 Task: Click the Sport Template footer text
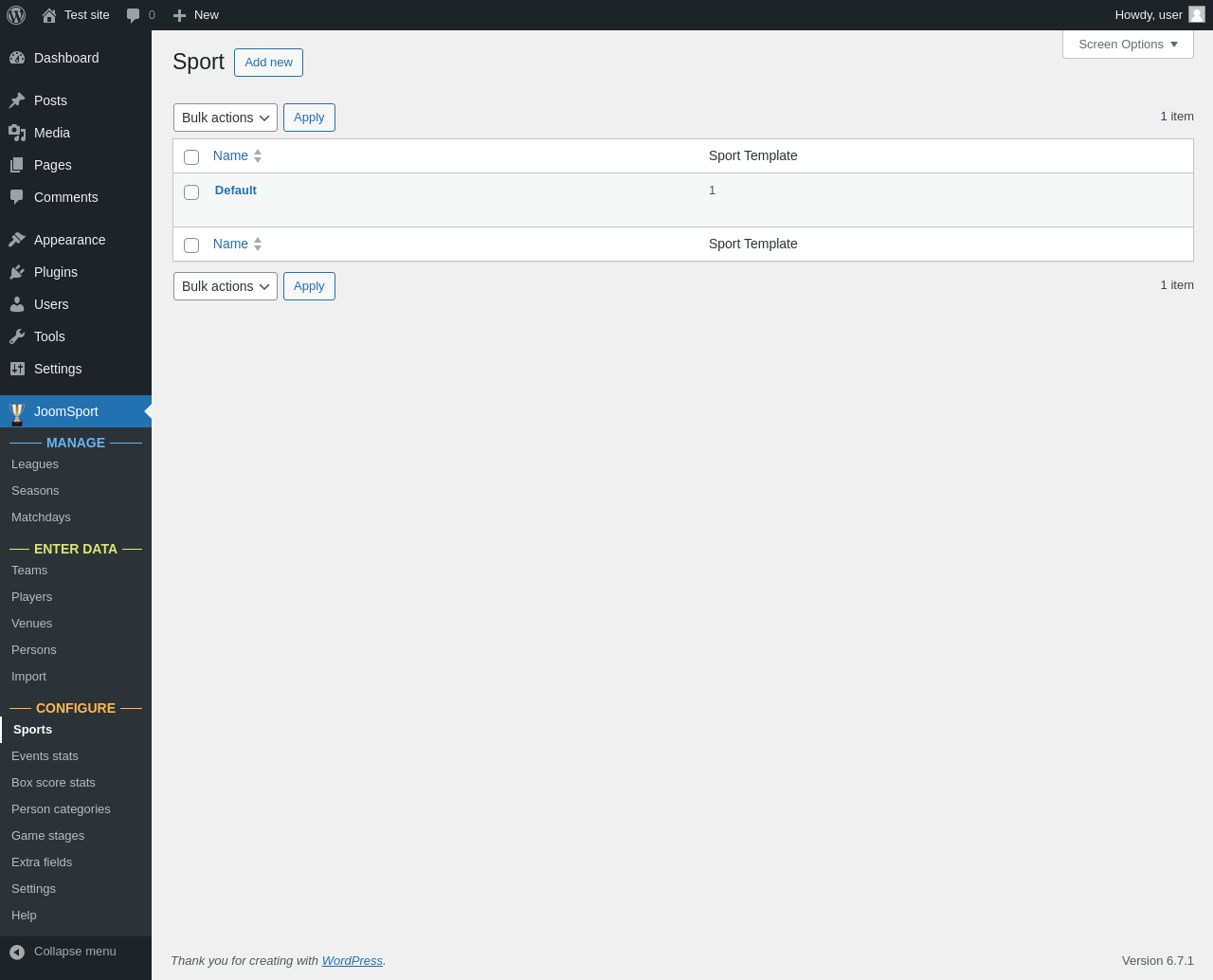[x=753, y=244]
